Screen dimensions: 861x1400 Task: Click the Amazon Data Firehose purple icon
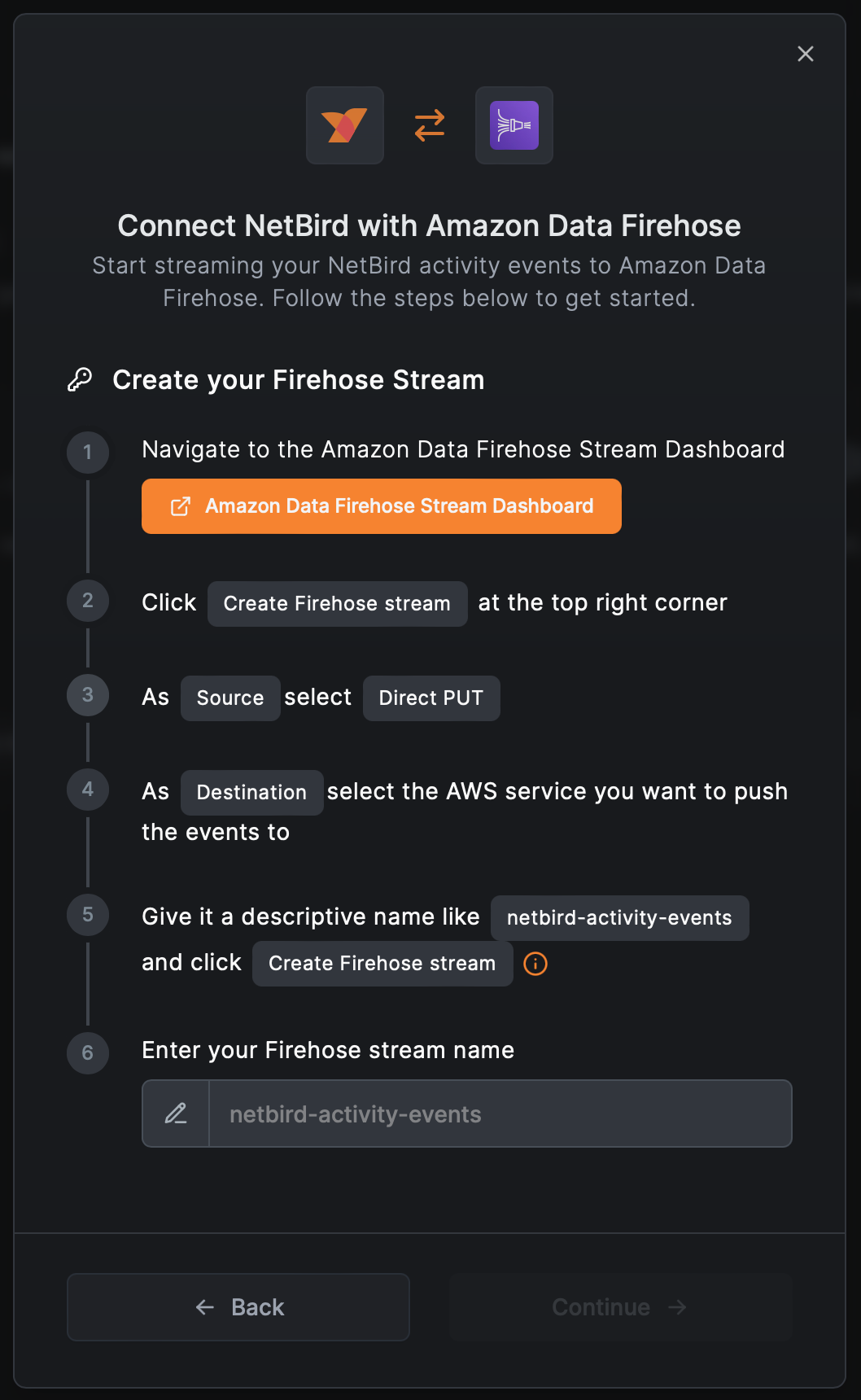tap(514, 125)
